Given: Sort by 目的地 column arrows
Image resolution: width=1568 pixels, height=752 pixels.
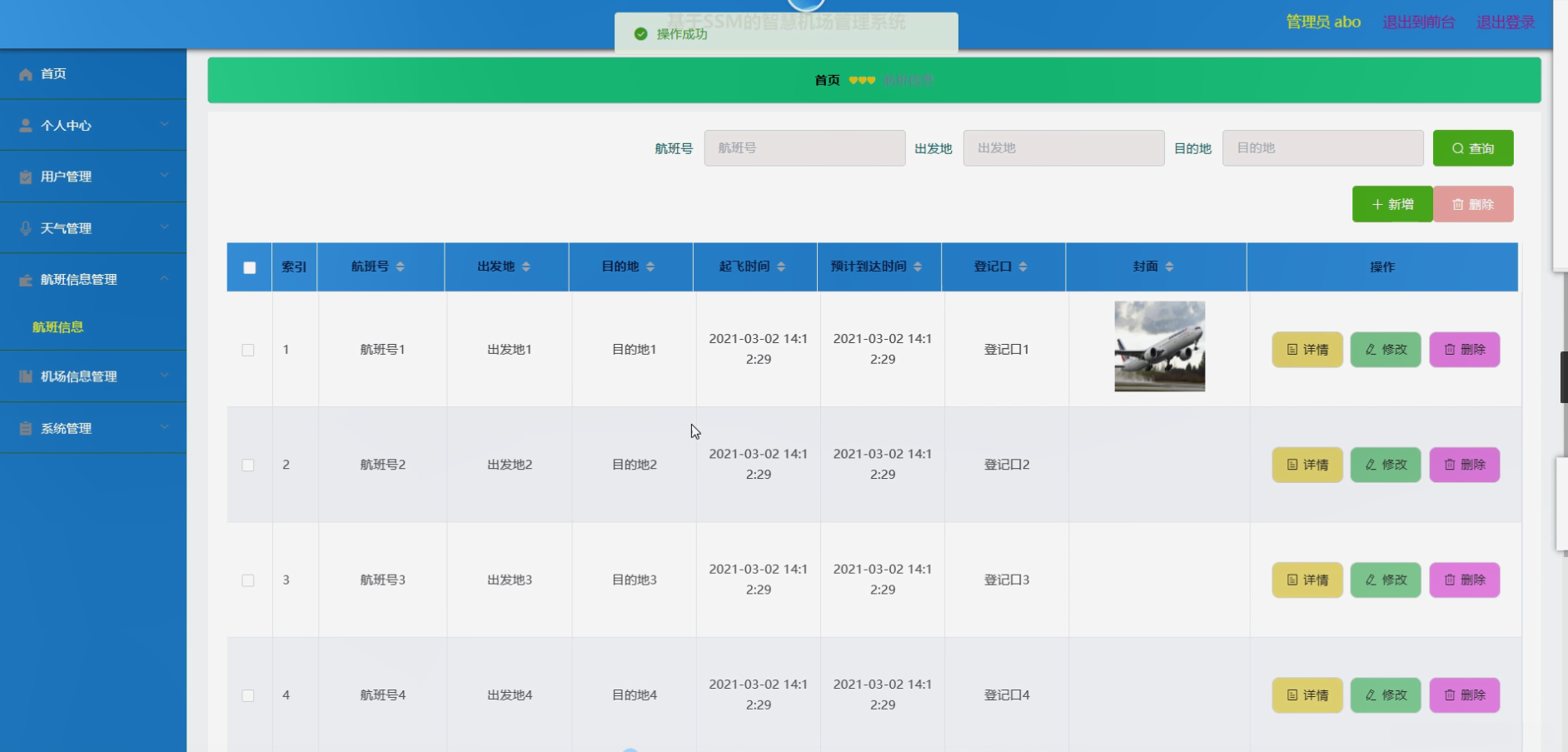Looking at the screenshot, I should pyautogui.click(x=650, y=266).
